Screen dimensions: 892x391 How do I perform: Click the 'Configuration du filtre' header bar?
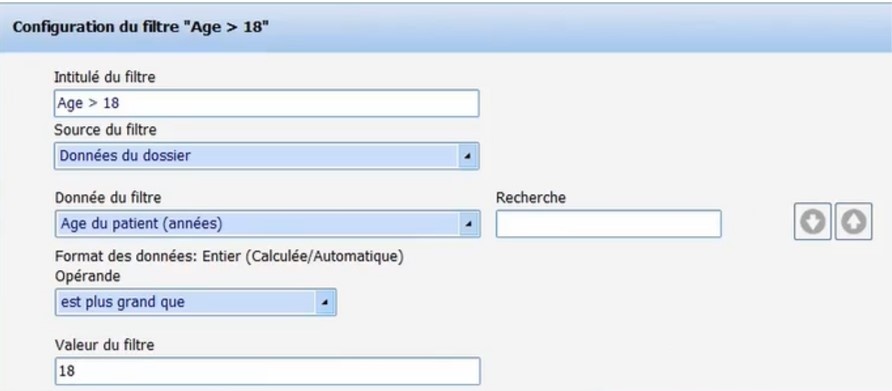click(x=446, y=28)
